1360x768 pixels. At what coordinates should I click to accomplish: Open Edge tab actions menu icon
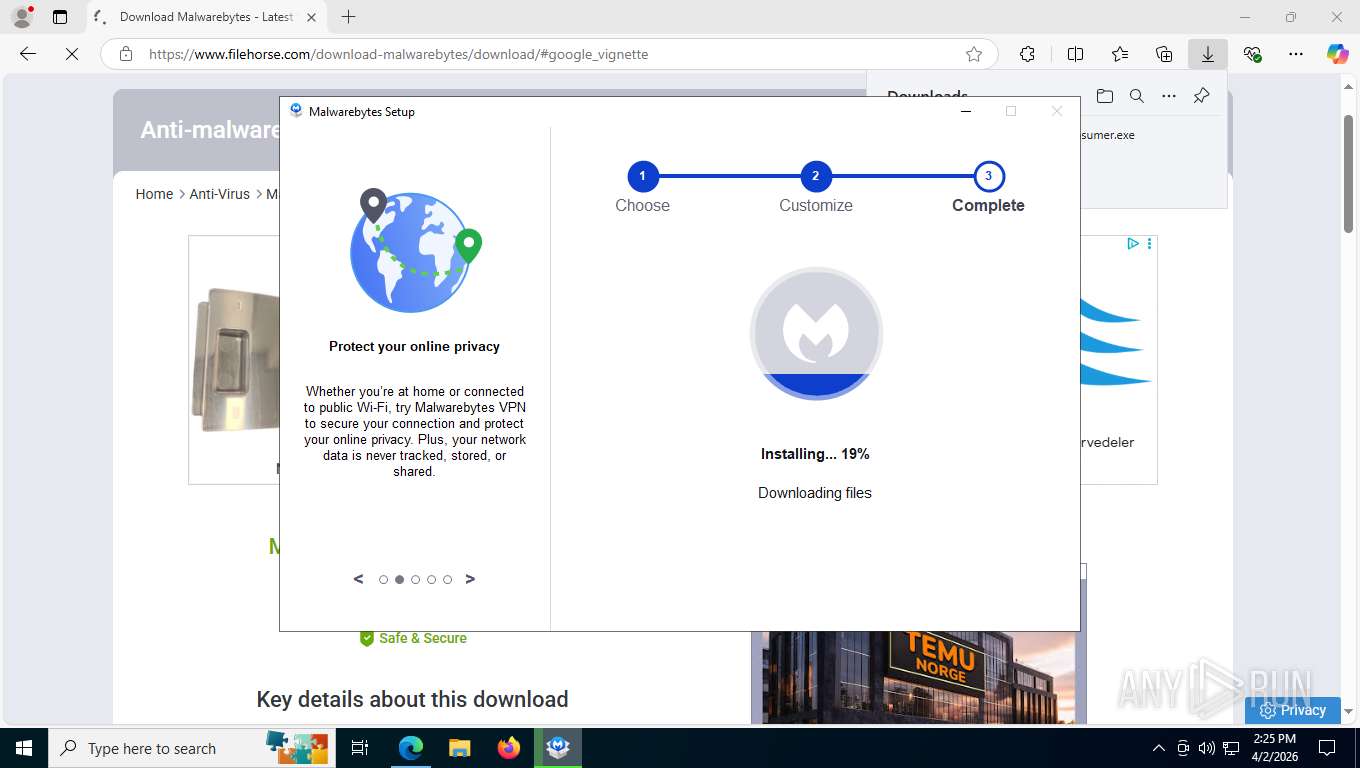(60, 17)
